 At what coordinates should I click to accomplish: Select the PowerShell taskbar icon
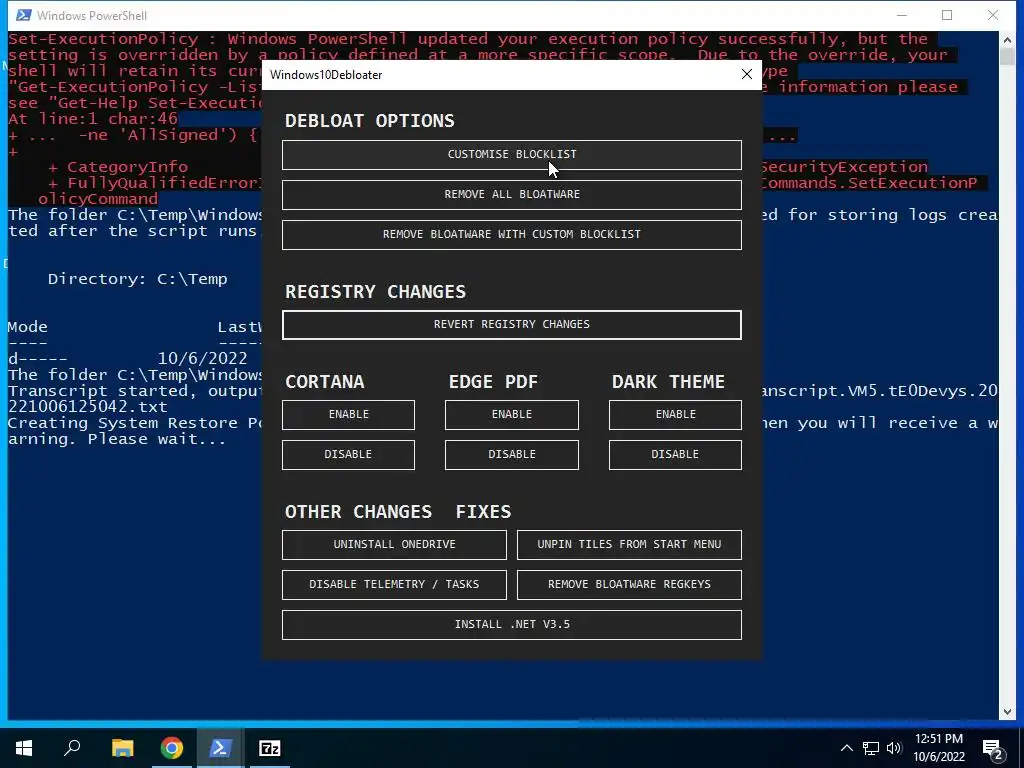click(x=220, y=748)
